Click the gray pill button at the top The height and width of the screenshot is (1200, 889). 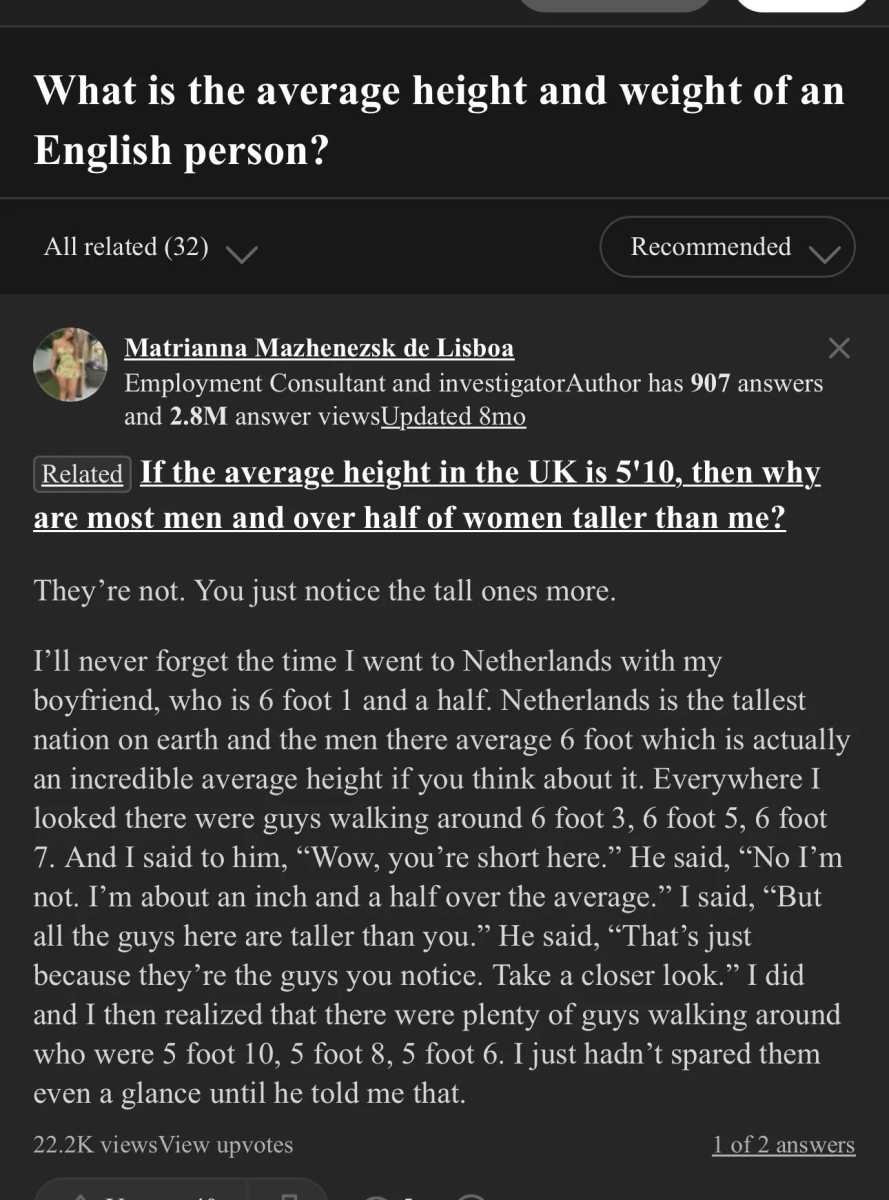click(x=615, y=5)
